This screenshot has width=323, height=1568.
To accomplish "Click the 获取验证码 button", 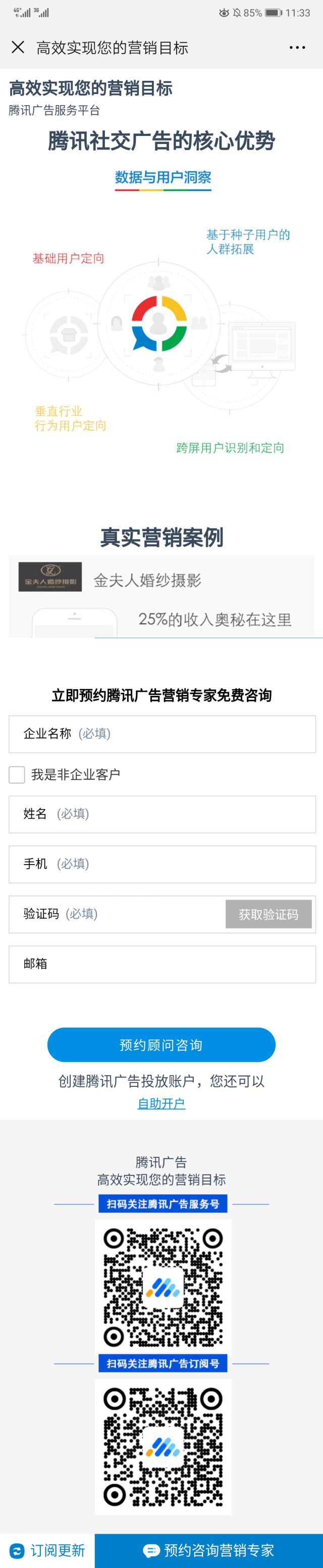I will [268, 914].
